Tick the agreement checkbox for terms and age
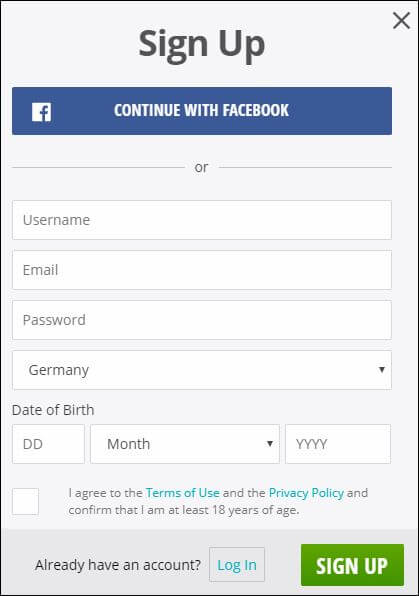419x596 pixels. (25, 501)
